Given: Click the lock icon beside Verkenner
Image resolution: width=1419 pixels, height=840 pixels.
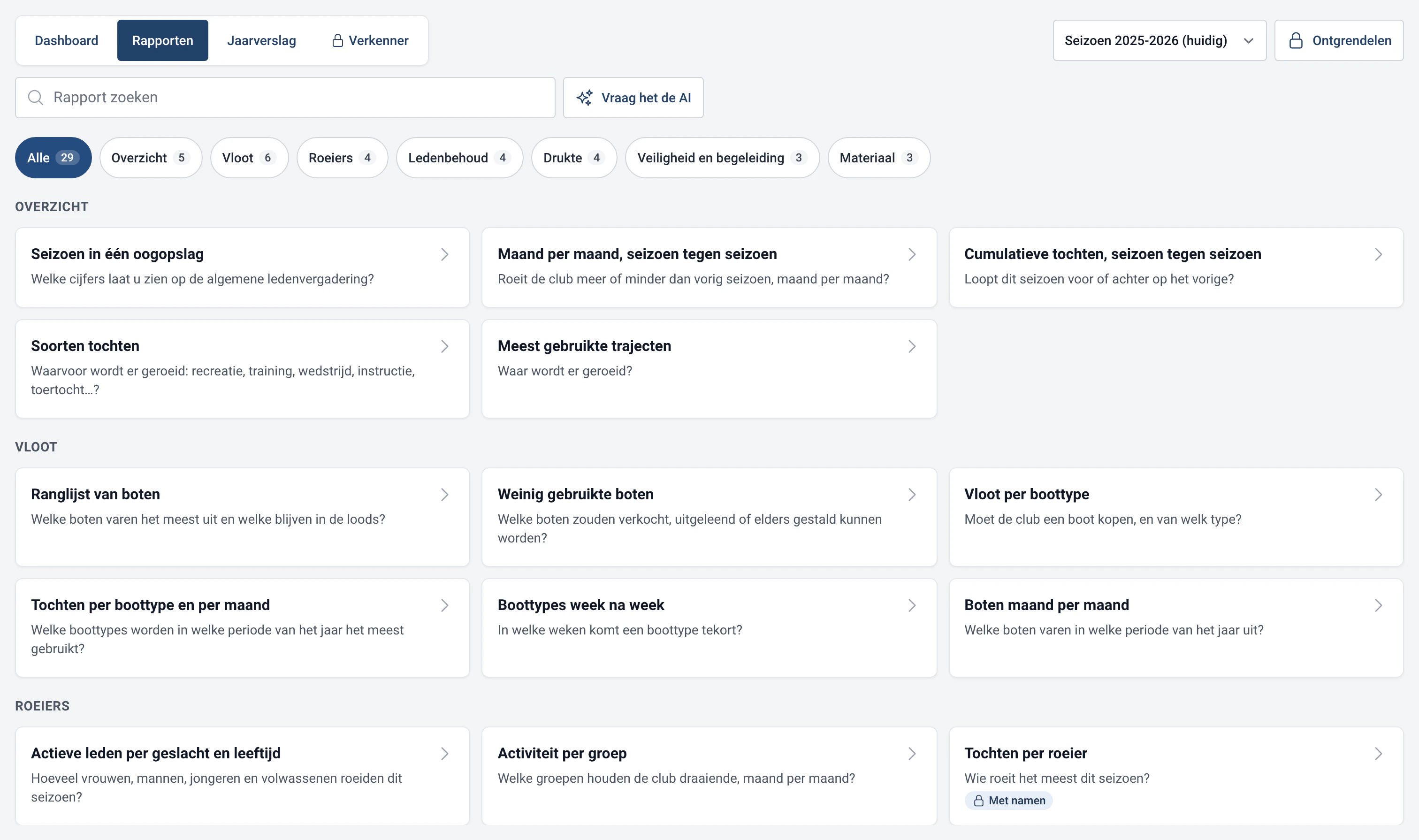Looking at the screenshot, I should point(338,40).
